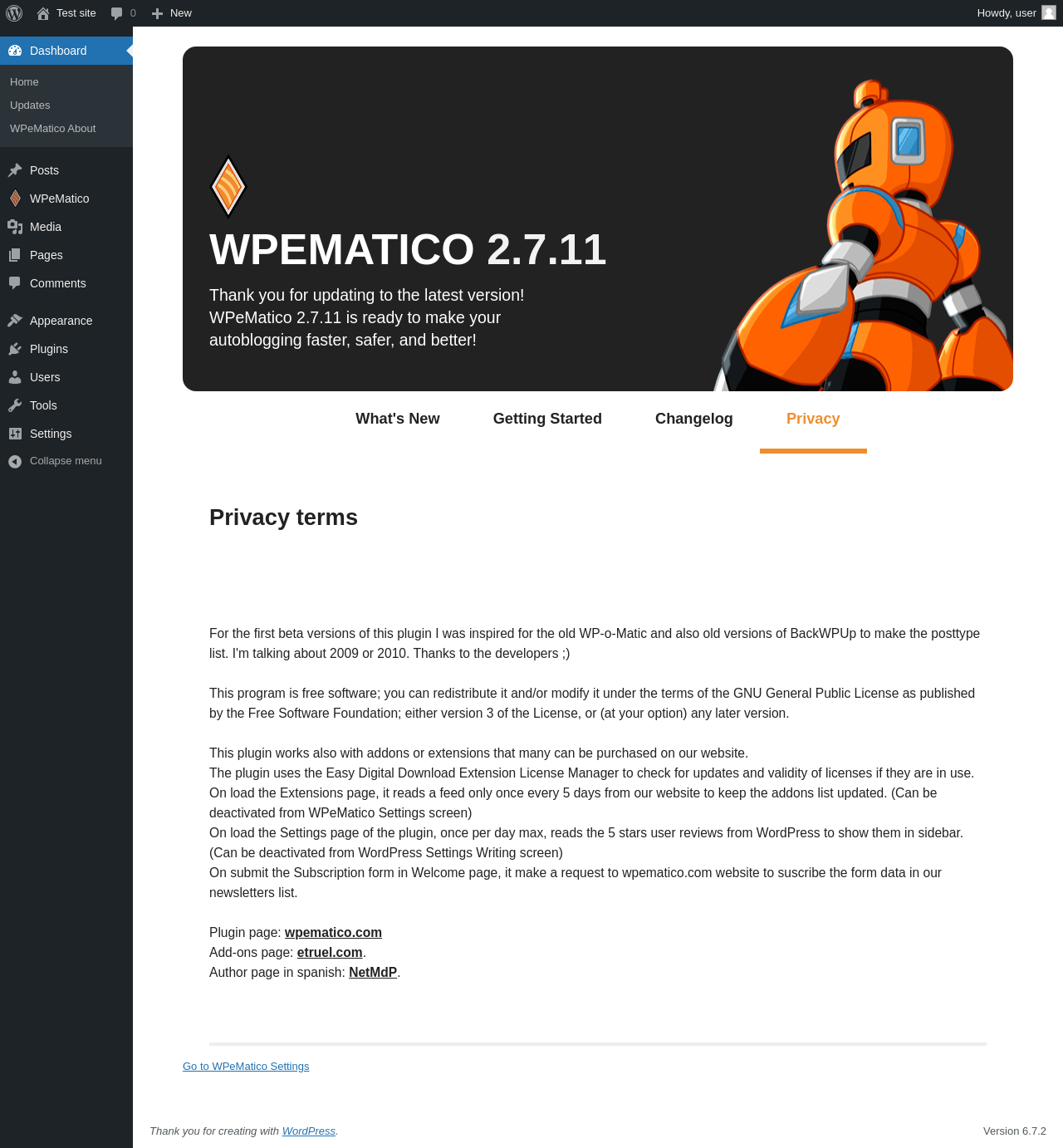Viewport: 1063px width, 1148px height.
Task: Select the Privacy tab
Action: [813, 419]
